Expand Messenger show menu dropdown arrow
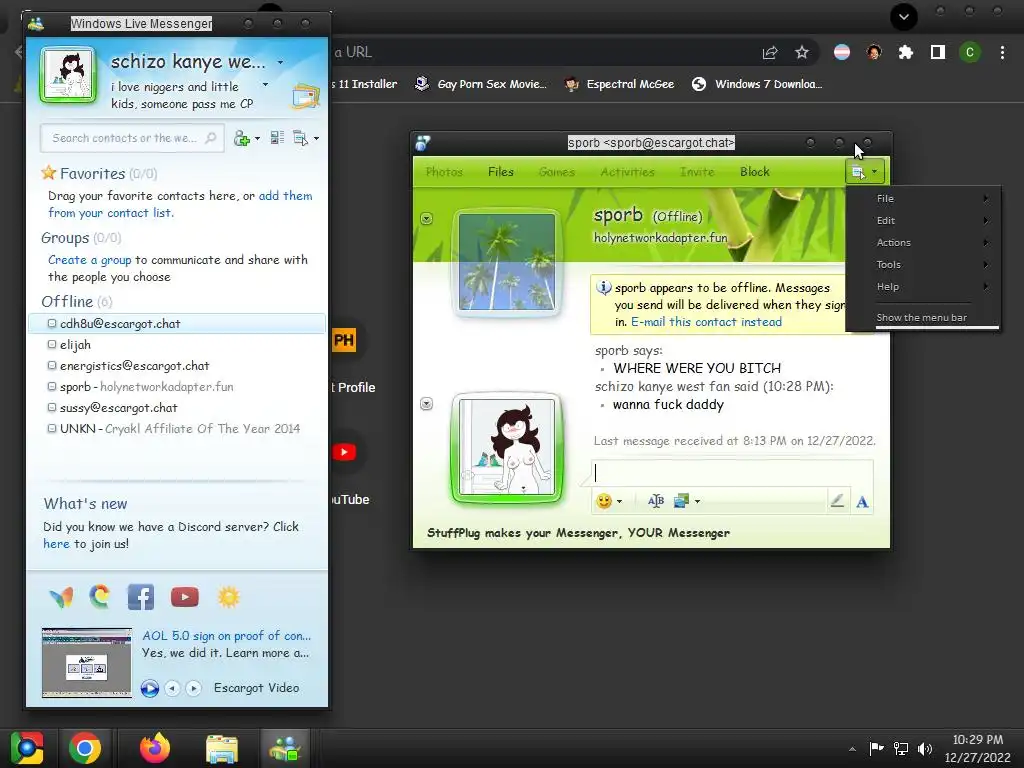This screenshot has height=768, width=1024. 316,138
